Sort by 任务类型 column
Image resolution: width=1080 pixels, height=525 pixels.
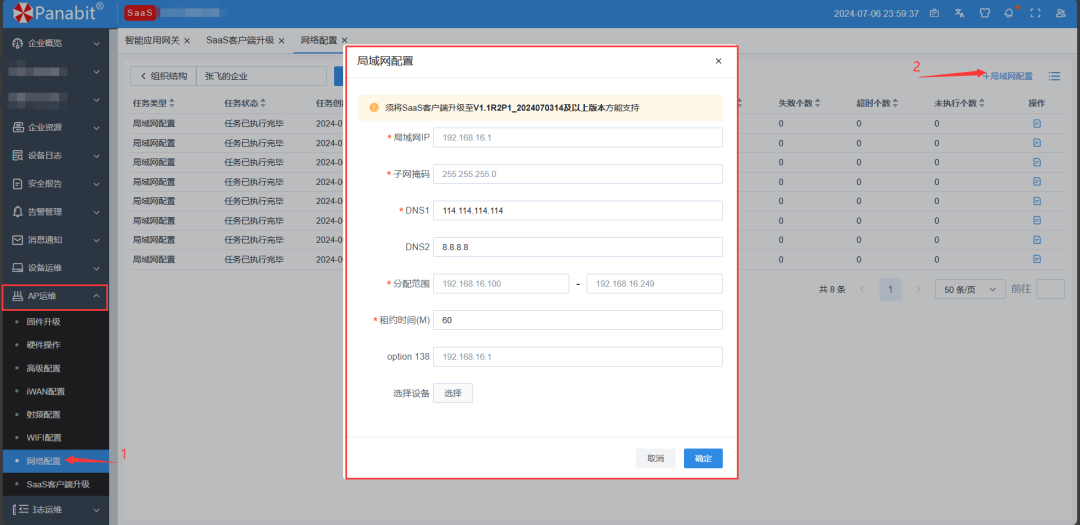tap(172, 103)
